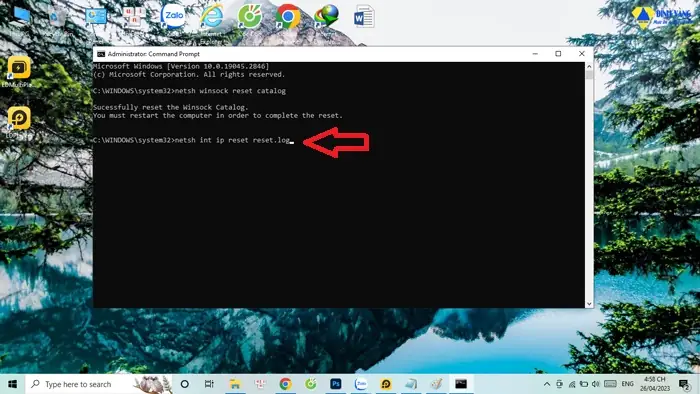This screenshot has height=394, width=700.
Task: Open Task View from the taskbar
Action: pos(209,384)
